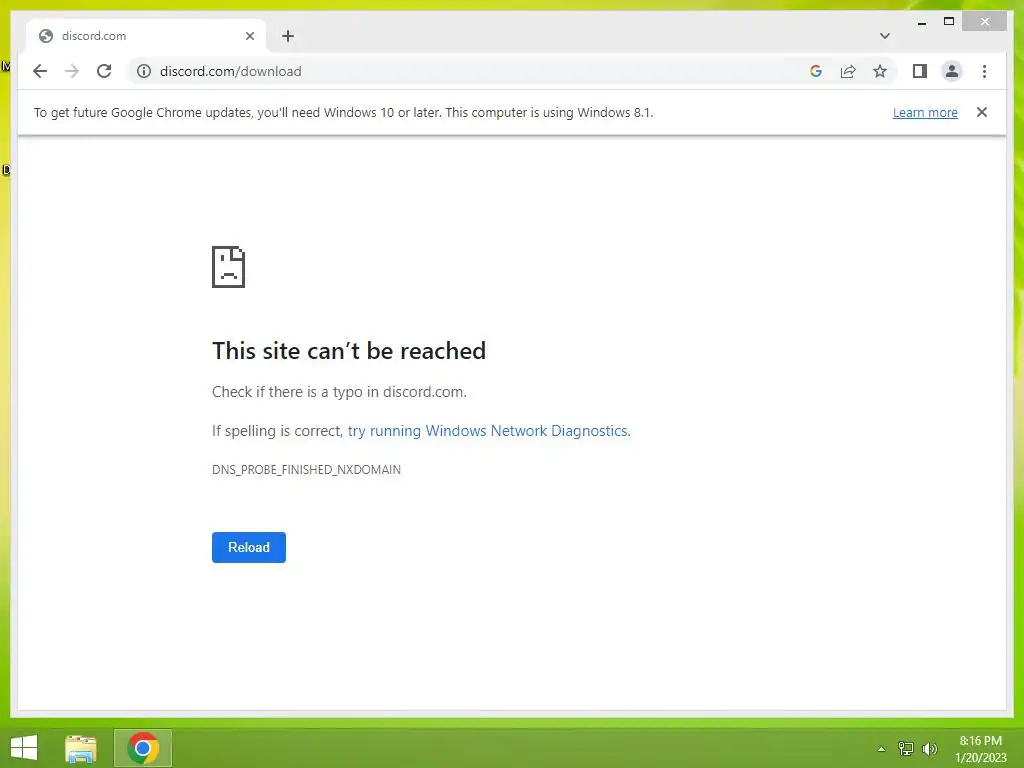Screen dimensions: 1024x768
Task: Open Chrome's three-dot menu
Action: (x=984, y=71)
